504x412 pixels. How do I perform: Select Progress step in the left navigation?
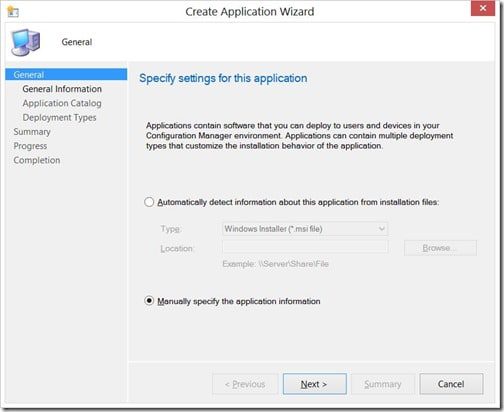pyautogui.click(x=30, y=146)
